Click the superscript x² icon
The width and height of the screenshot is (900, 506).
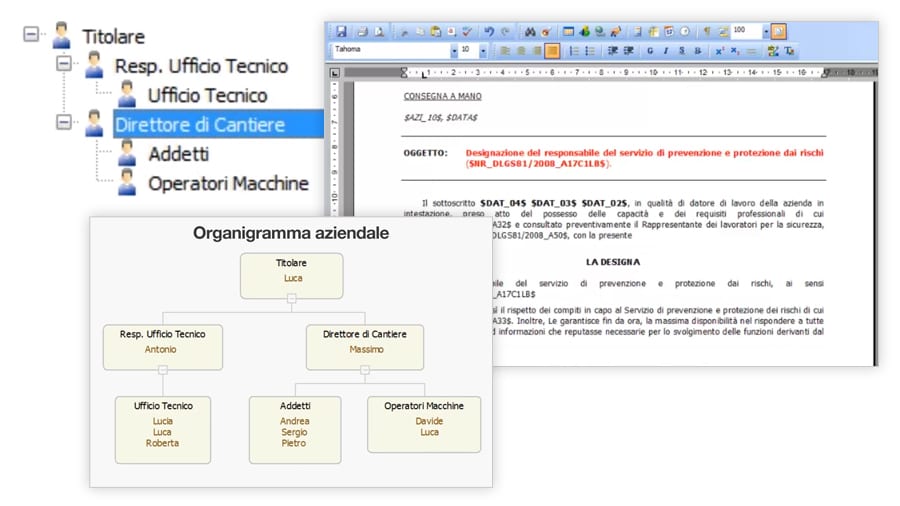click(718, 50)
